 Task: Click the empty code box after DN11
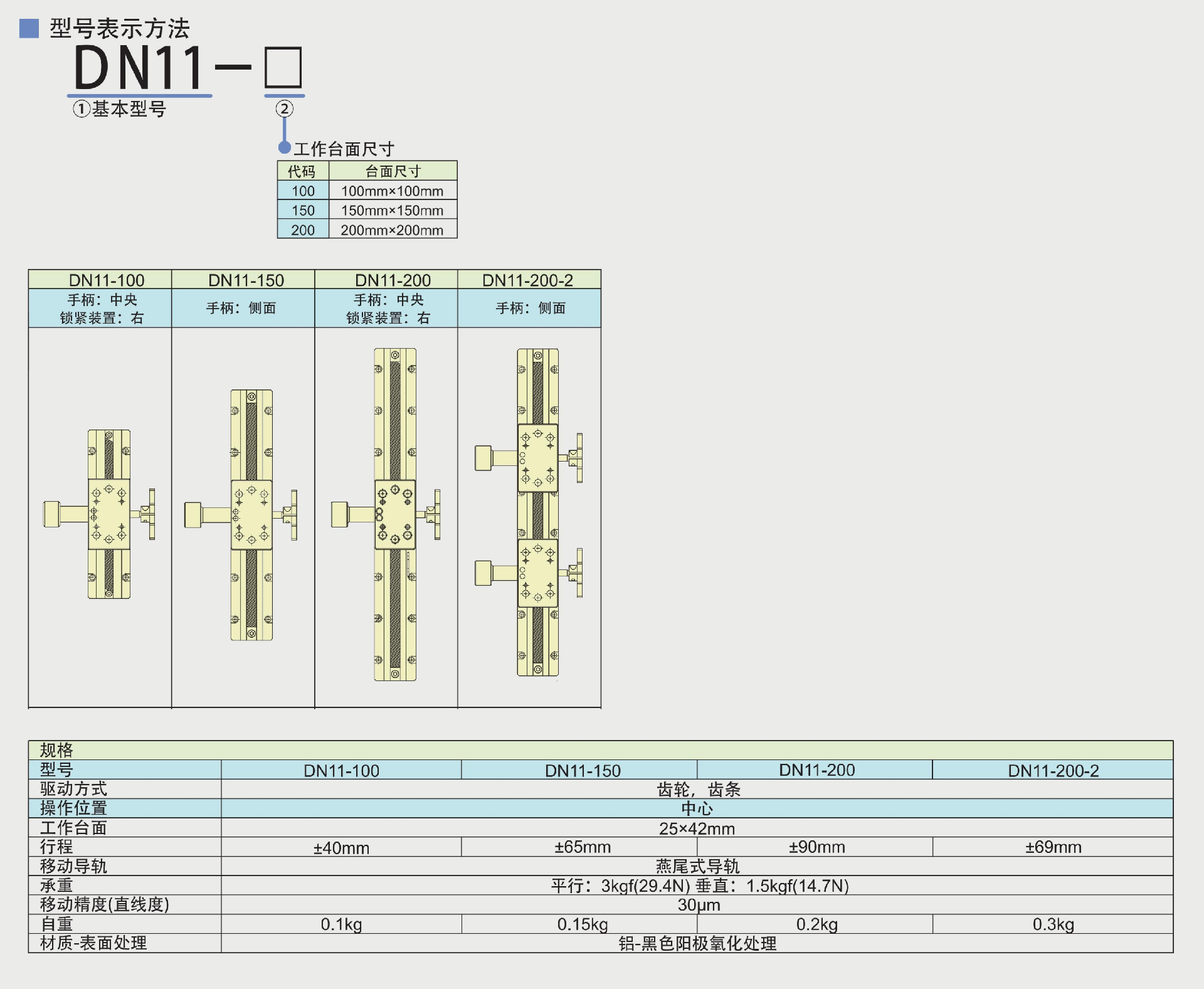tap(283, 67)
